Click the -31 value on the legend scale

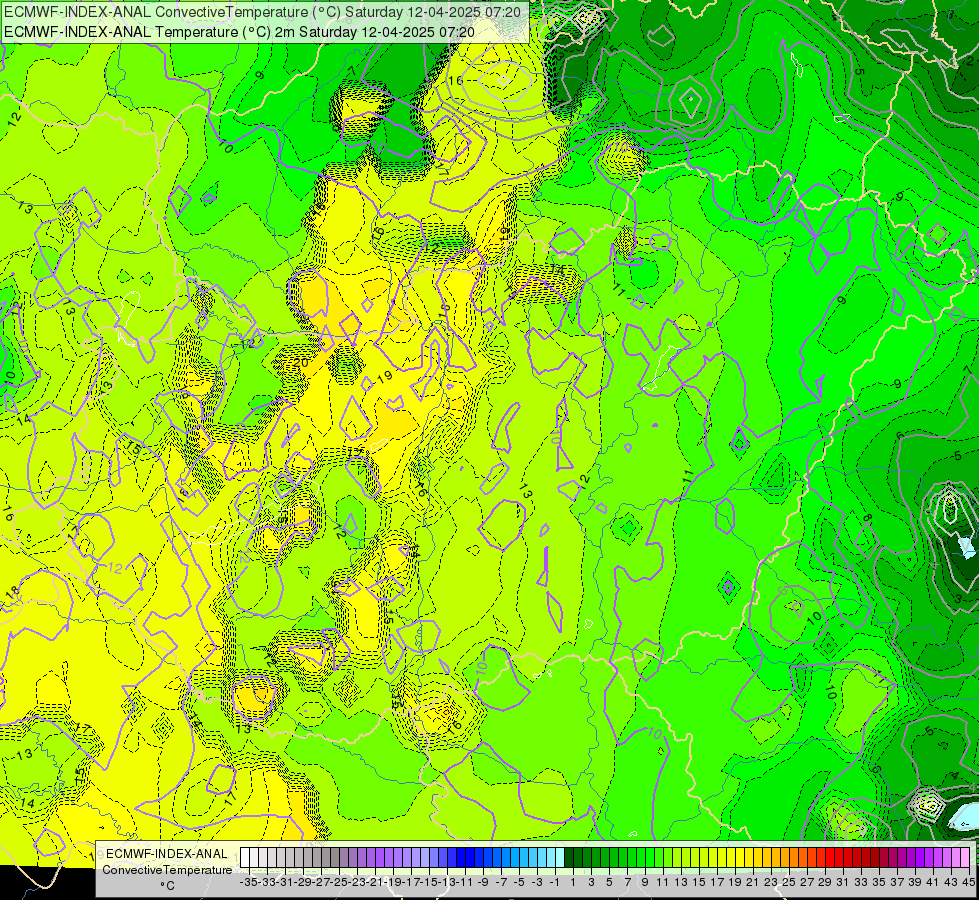[285, 882]
